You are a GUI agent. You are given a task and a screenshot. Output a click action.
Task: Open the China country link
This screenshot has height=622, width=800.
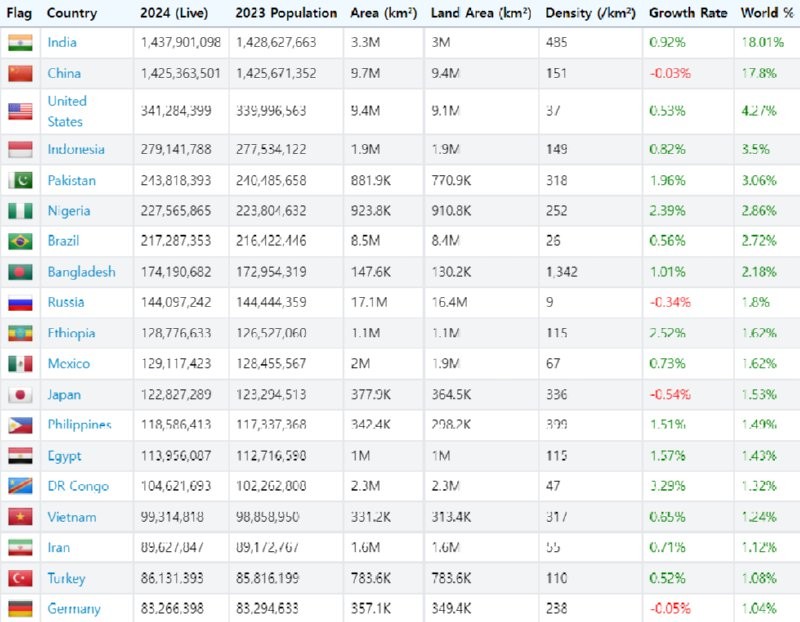[64, 73]
